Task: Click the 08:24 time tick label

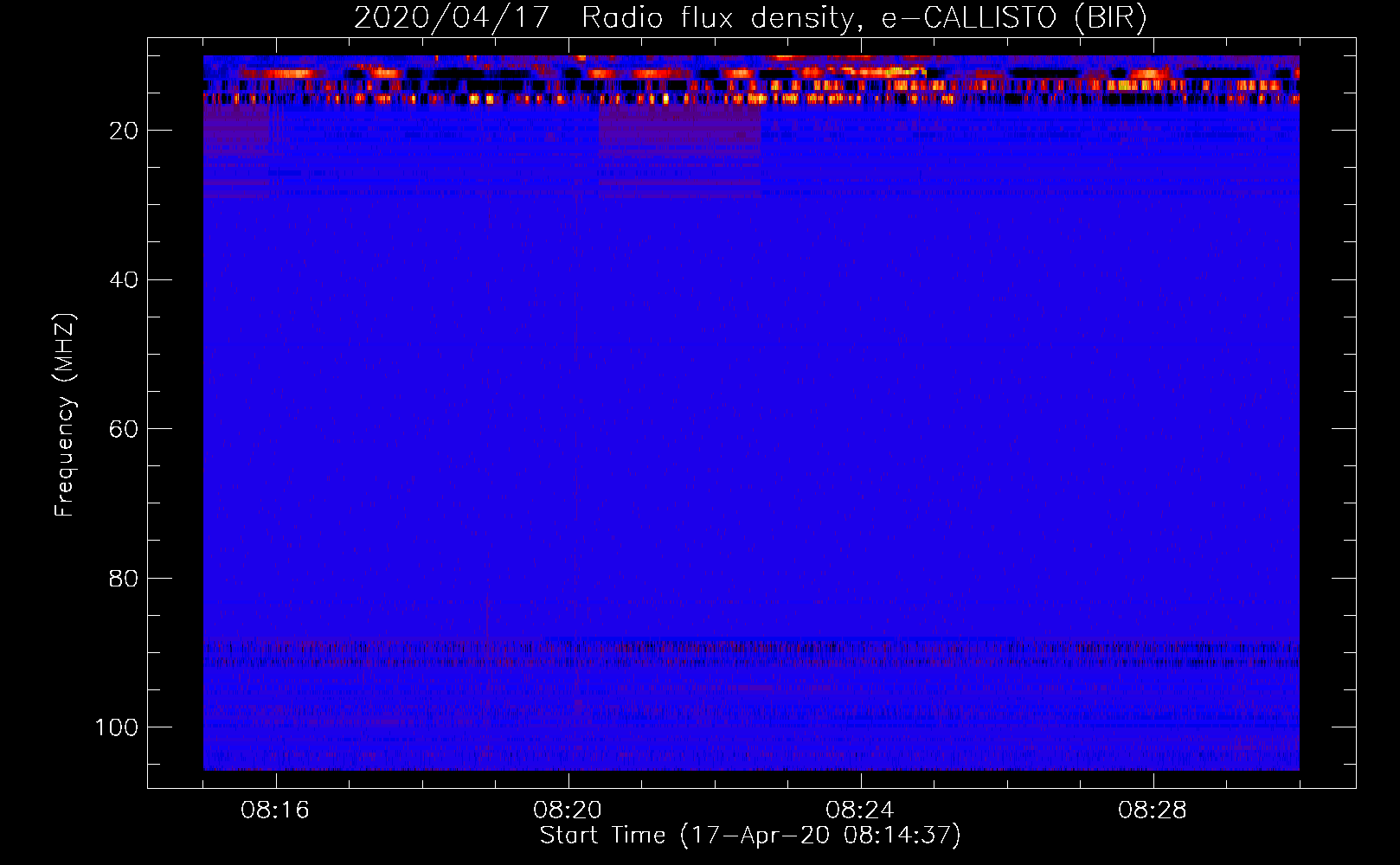Action: click(860, 811)
